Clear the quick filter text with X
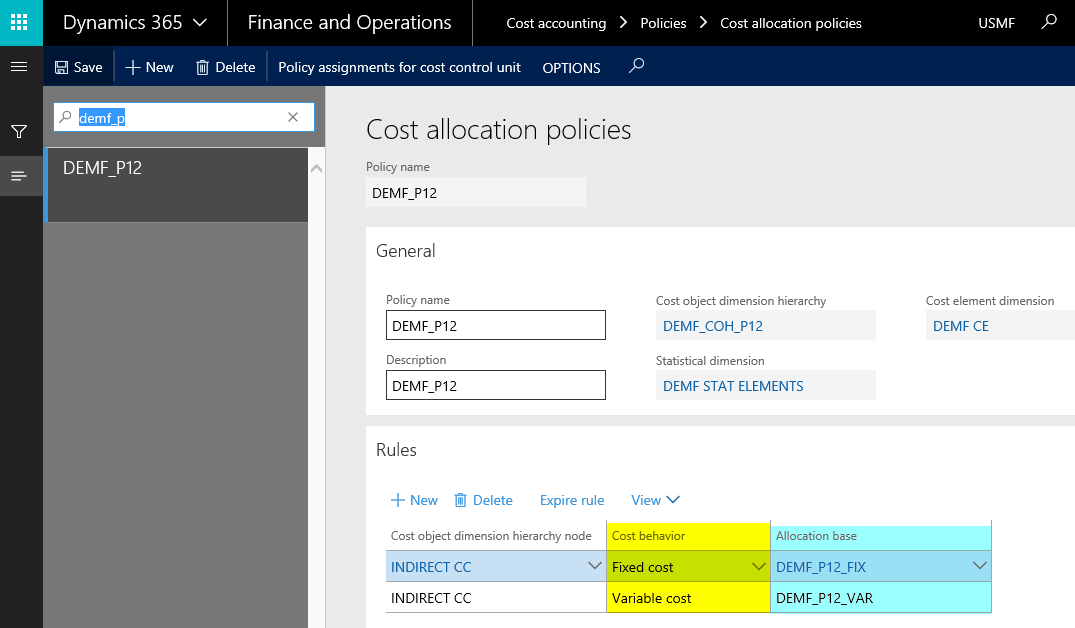The width and height of the screenshot is (1075, 628). [293, 117]
